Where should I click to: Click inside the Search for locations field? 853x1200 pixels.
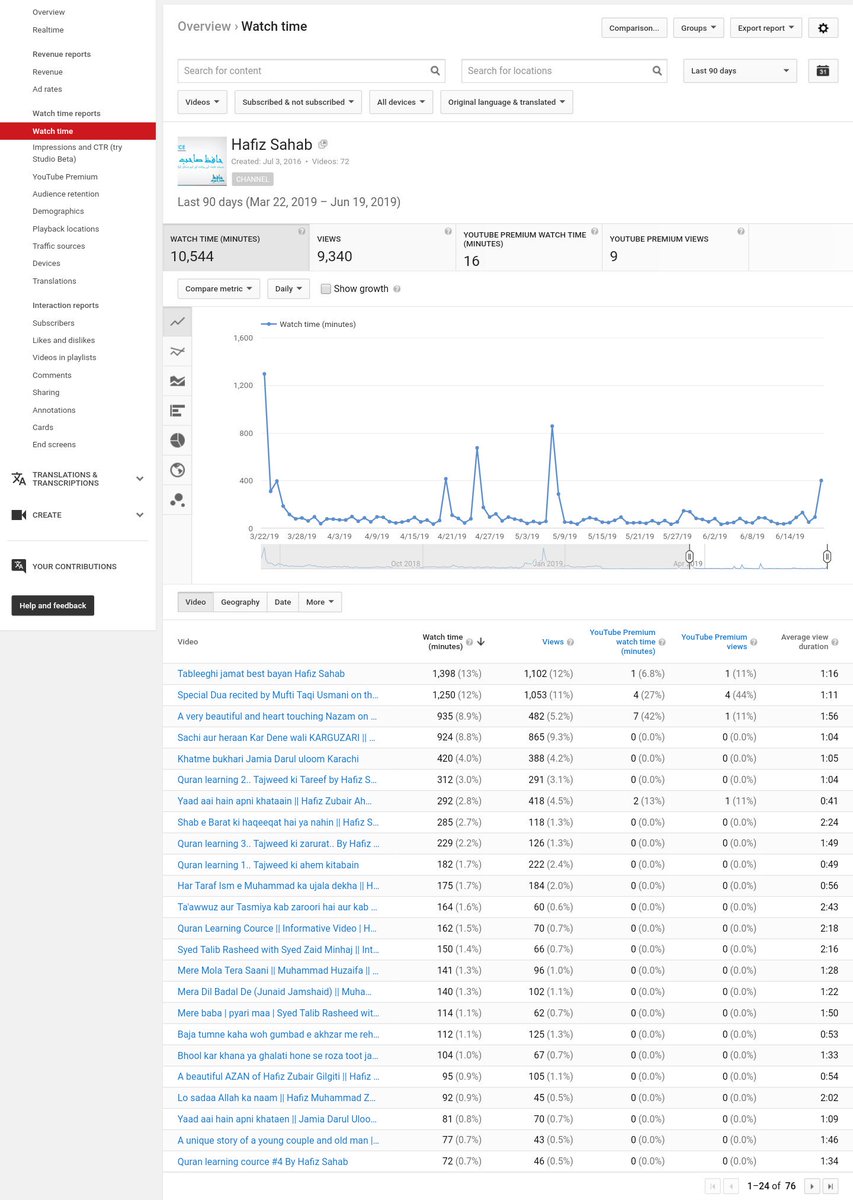[x=556, y=71]
